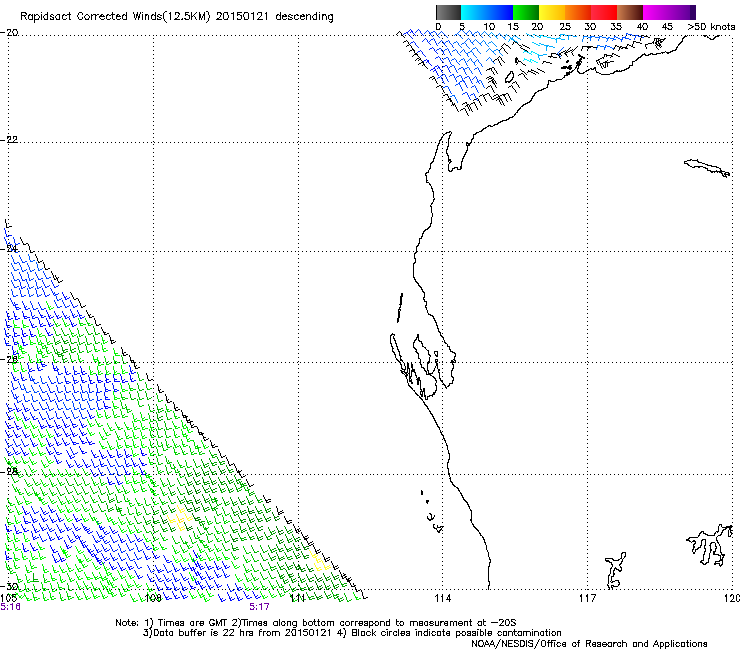Click the purple time stamp '5:17'
Viewport: 740px width, 650px height.
tap(260, 607)
